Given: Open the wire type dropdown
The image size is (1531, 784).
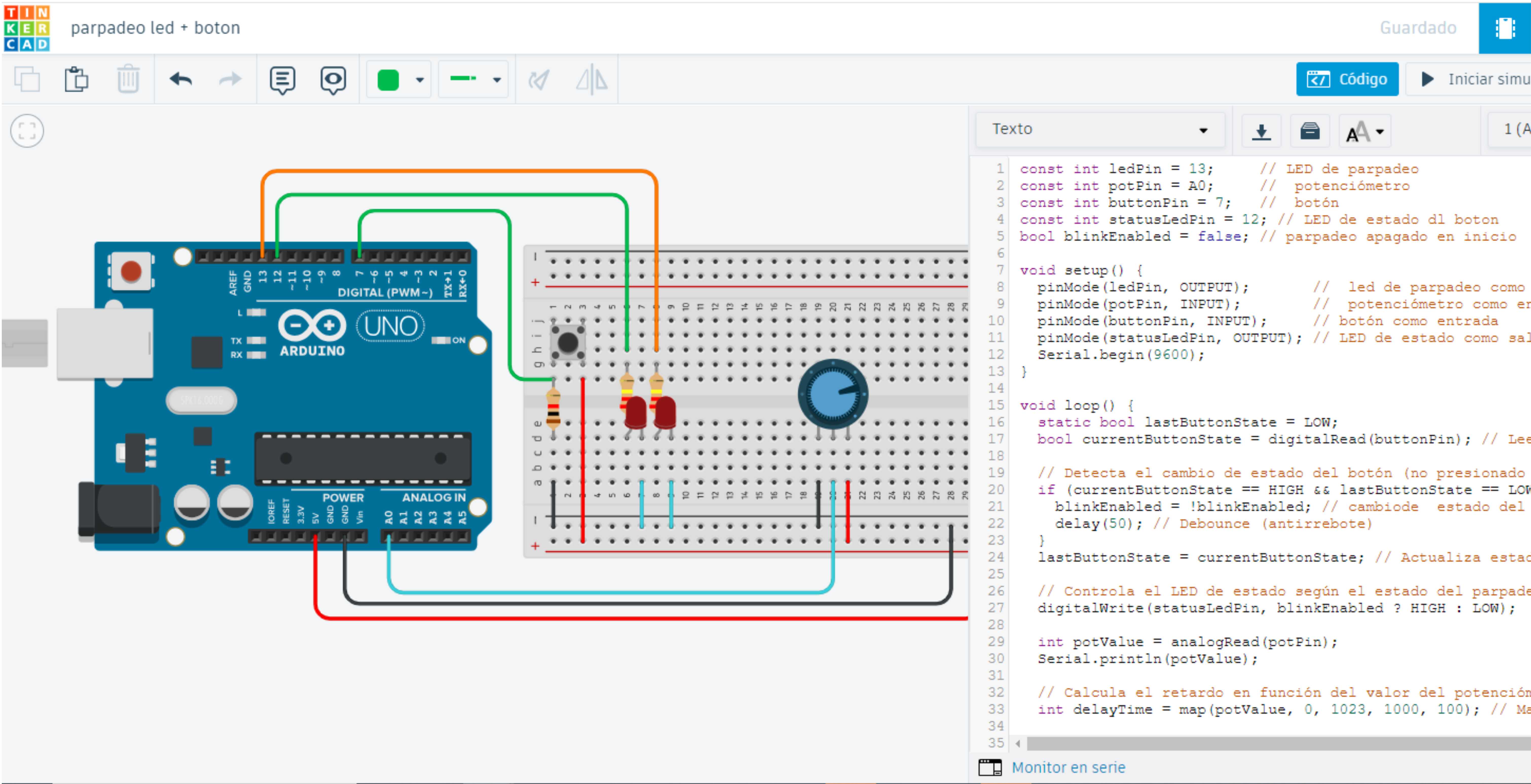Looking at the screenshot, I should (x=474, y=79).
